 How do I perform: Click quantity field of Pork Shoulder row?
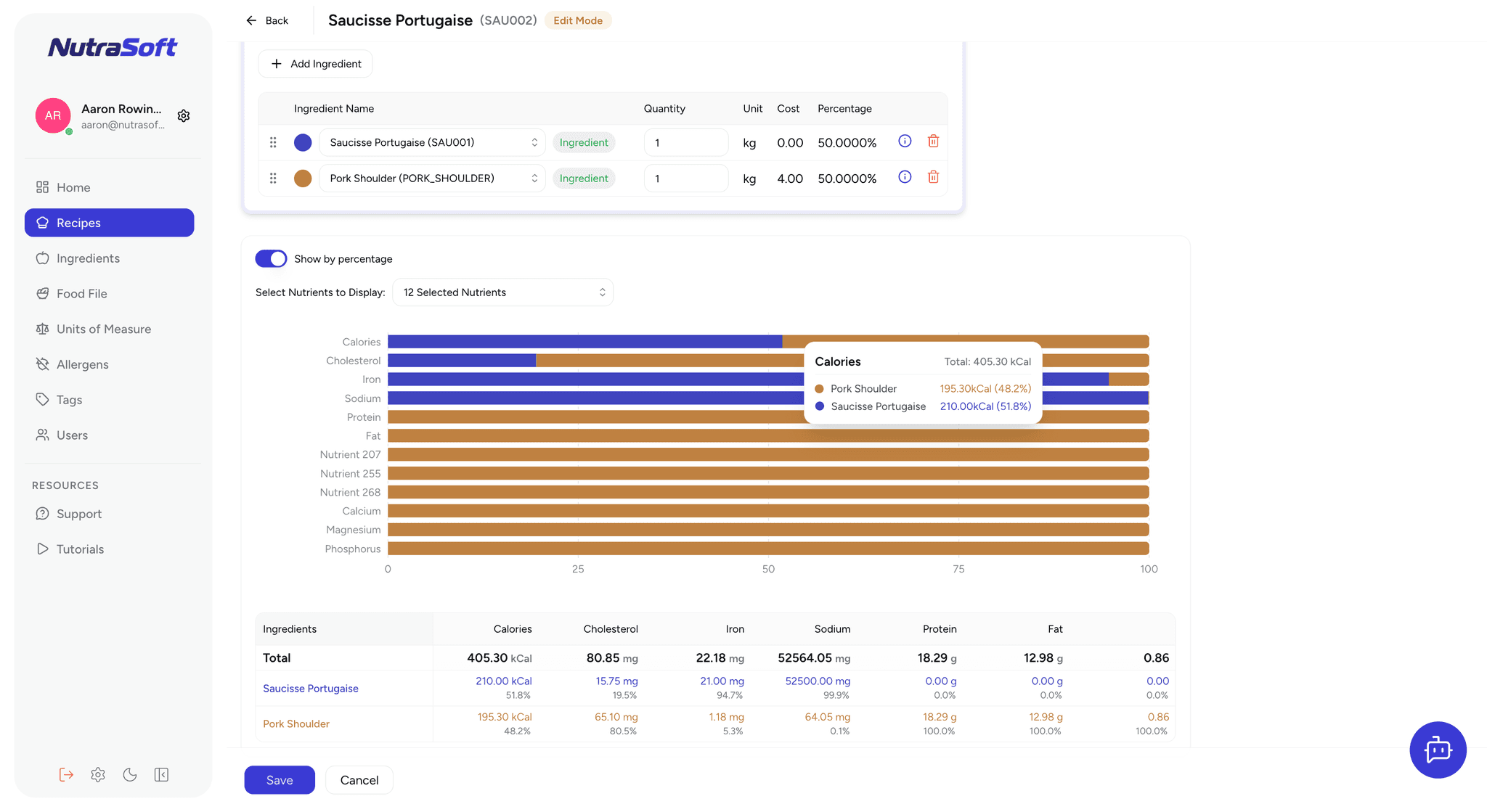[x=686, y=178]
